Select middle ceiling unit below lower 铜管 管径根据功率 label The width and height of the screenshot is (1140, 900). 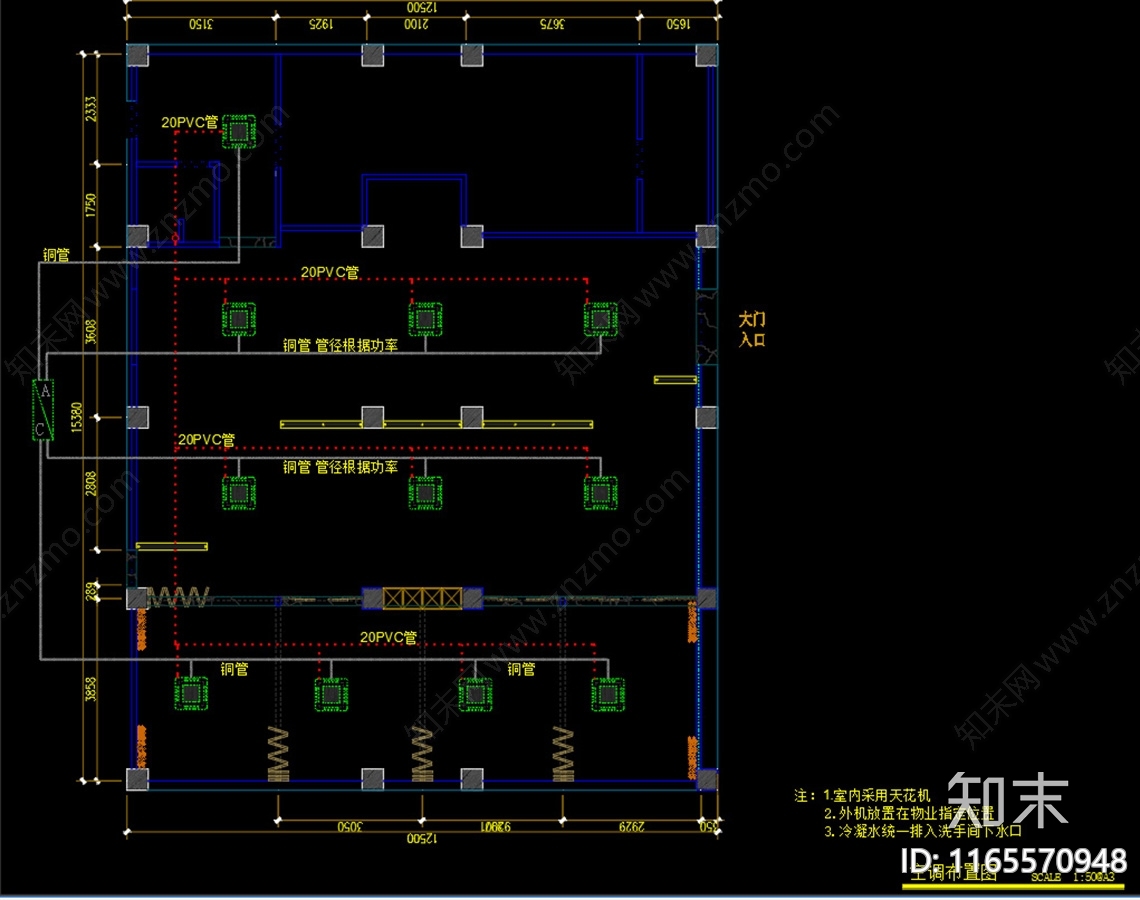425,493
